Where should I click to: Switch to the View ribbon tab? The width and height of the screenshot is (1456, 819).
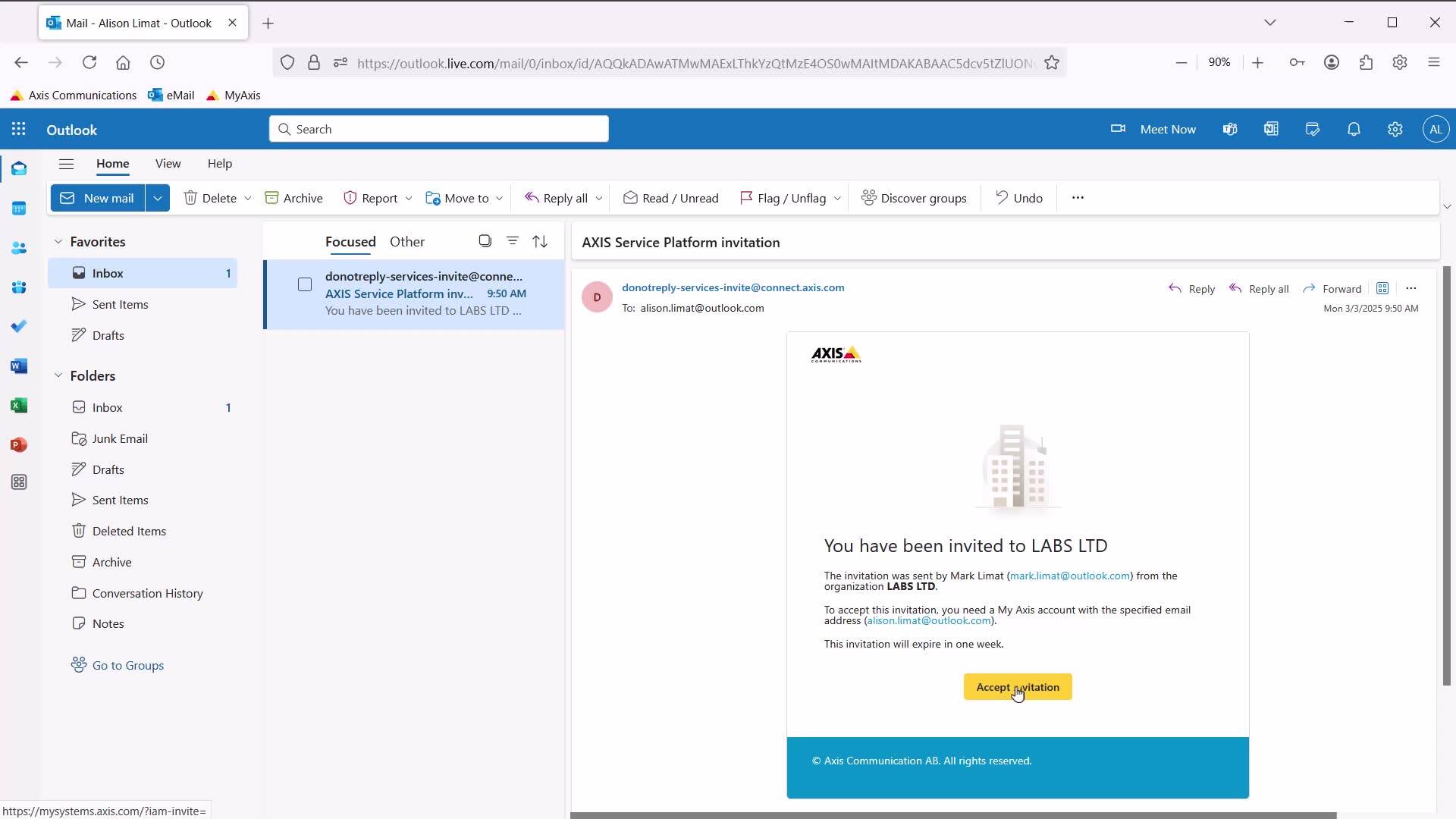click(x=168, y=164)
